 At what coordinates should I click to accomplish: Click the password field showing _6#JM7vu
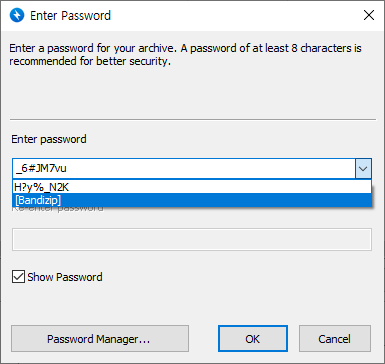click(184, 169)
